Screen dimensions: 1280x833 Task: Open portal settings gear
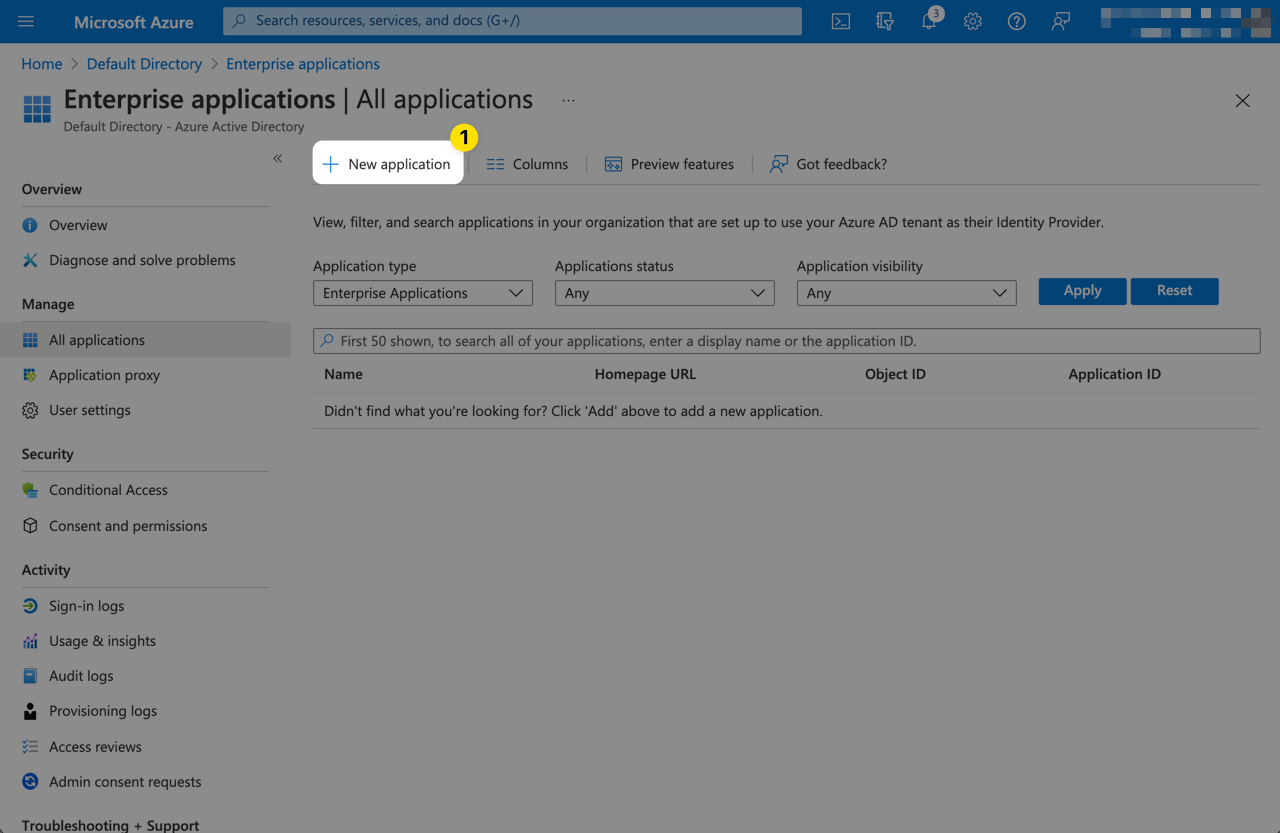click(973, 21)
